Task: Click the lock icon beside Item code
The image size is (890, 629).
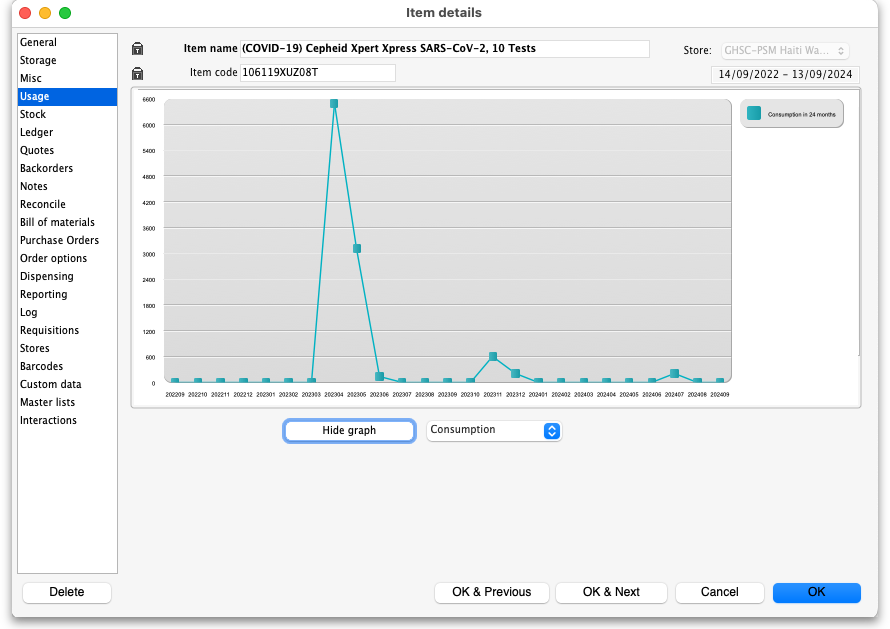Action: [x=137, y=73]
